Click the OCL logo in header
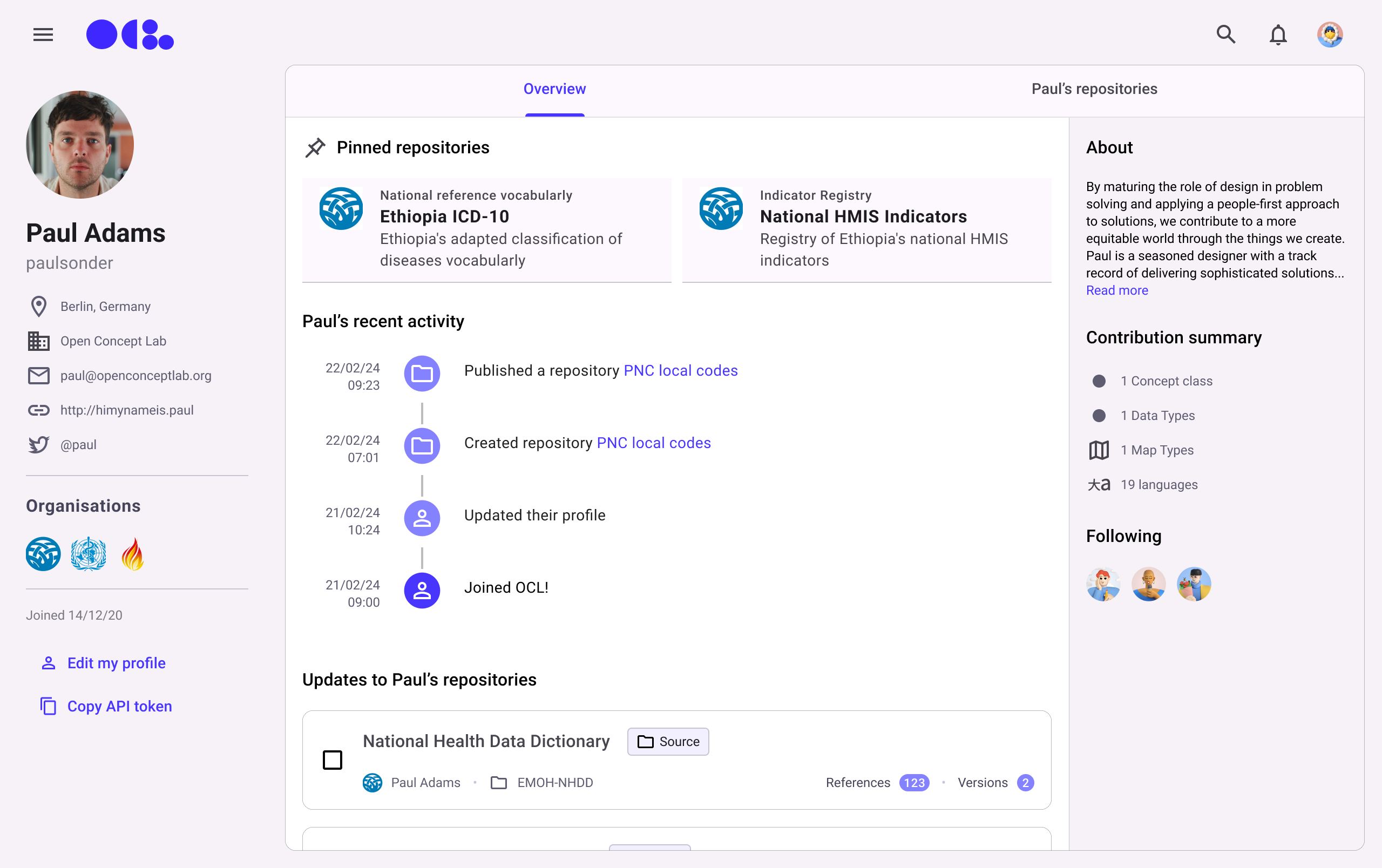This screenshot has height=868, width=1382. 130,35
